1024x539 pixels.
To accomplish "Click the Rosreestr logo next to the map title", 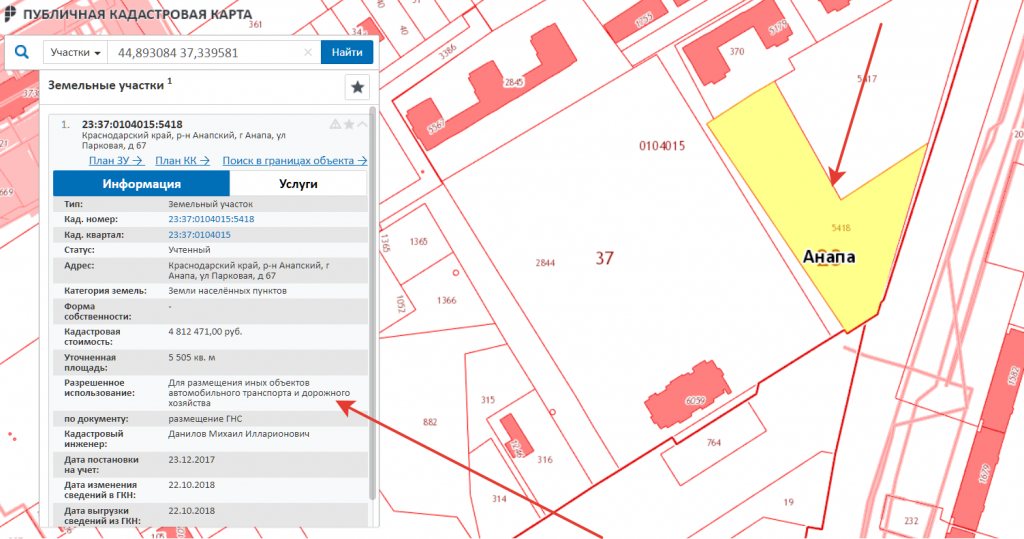I will click(x=10, y=13).
